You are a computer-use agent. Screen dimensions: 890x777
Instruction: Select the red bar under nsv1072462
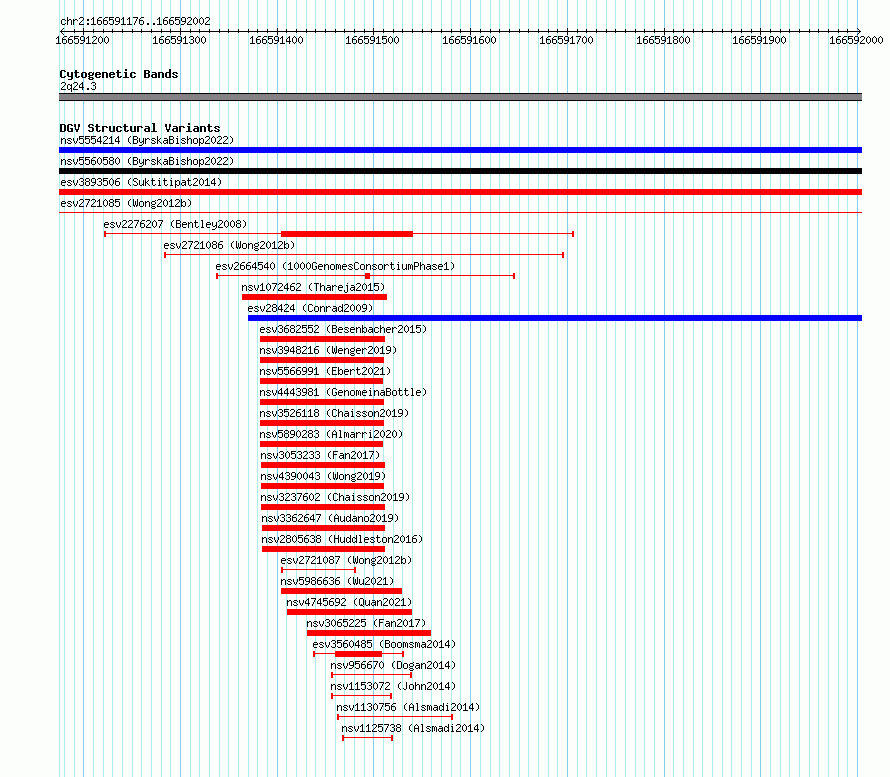pyautogui.click(x=314, y=297)
